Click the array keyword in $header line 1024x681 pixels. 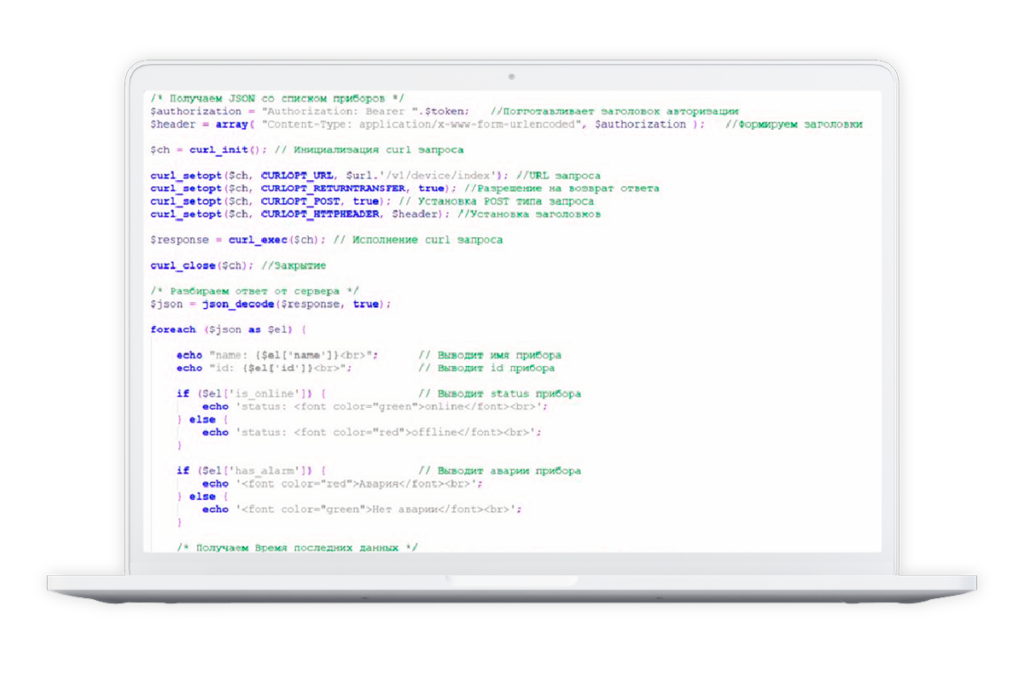pos(231,124)
